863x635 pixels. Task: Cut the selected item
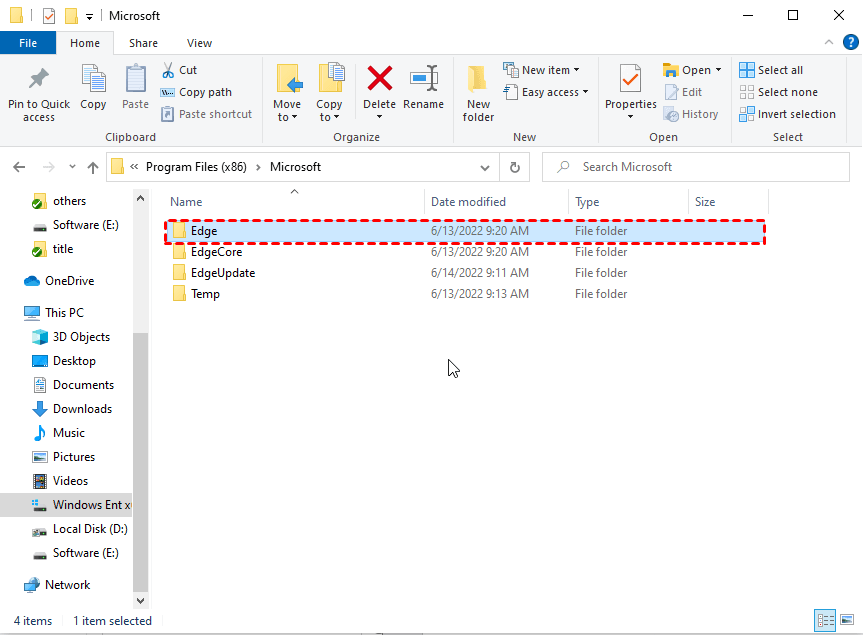tap(179, 70)
